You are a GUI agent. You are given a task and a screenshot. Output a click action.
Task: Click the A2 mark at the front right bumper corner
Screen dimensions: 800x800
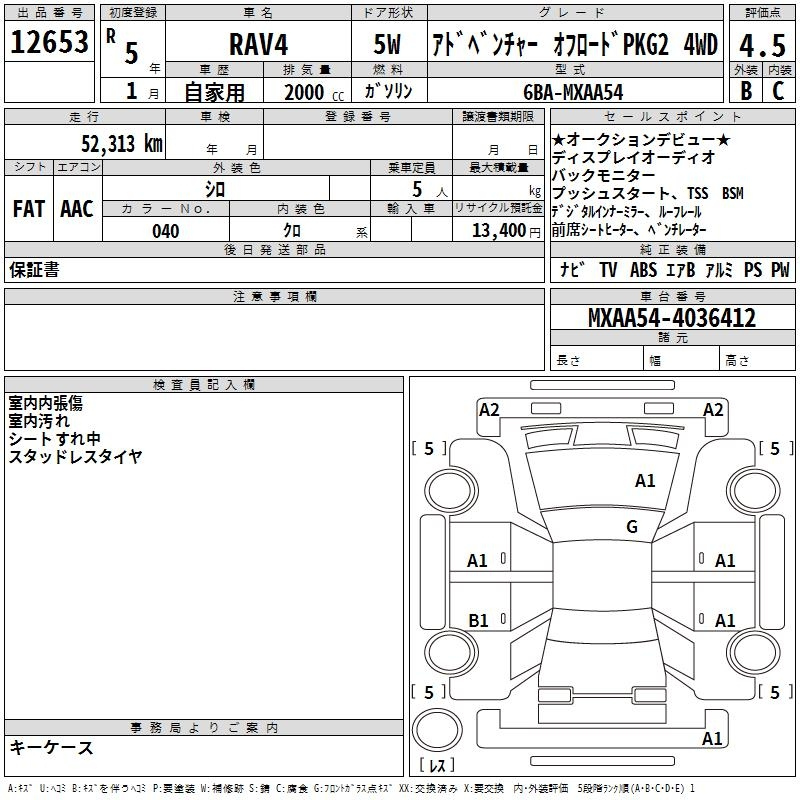pyautogui.click(x=713, y=410)
